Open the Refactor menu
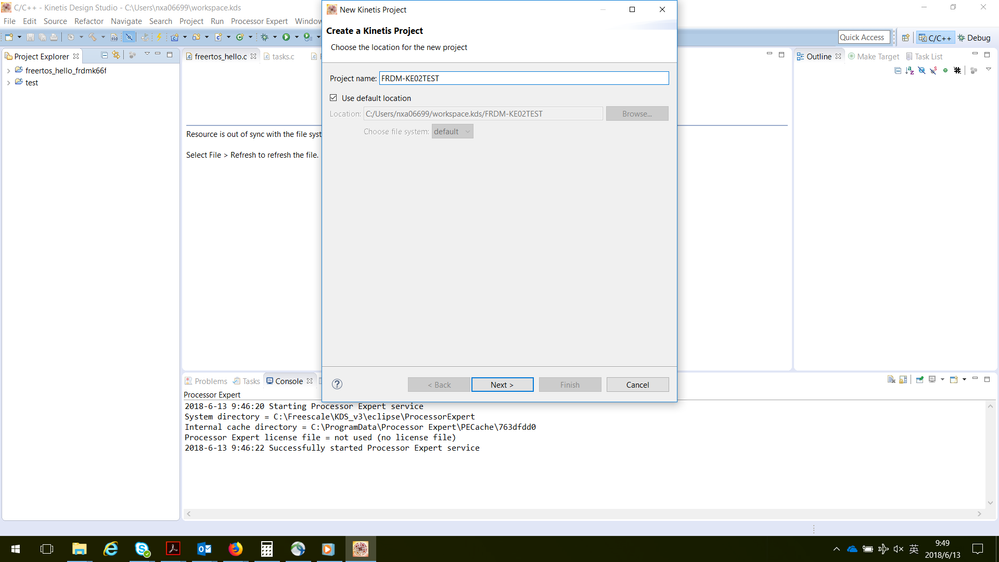Viewport: 999px width, 562px height. (x=89, y=21)
